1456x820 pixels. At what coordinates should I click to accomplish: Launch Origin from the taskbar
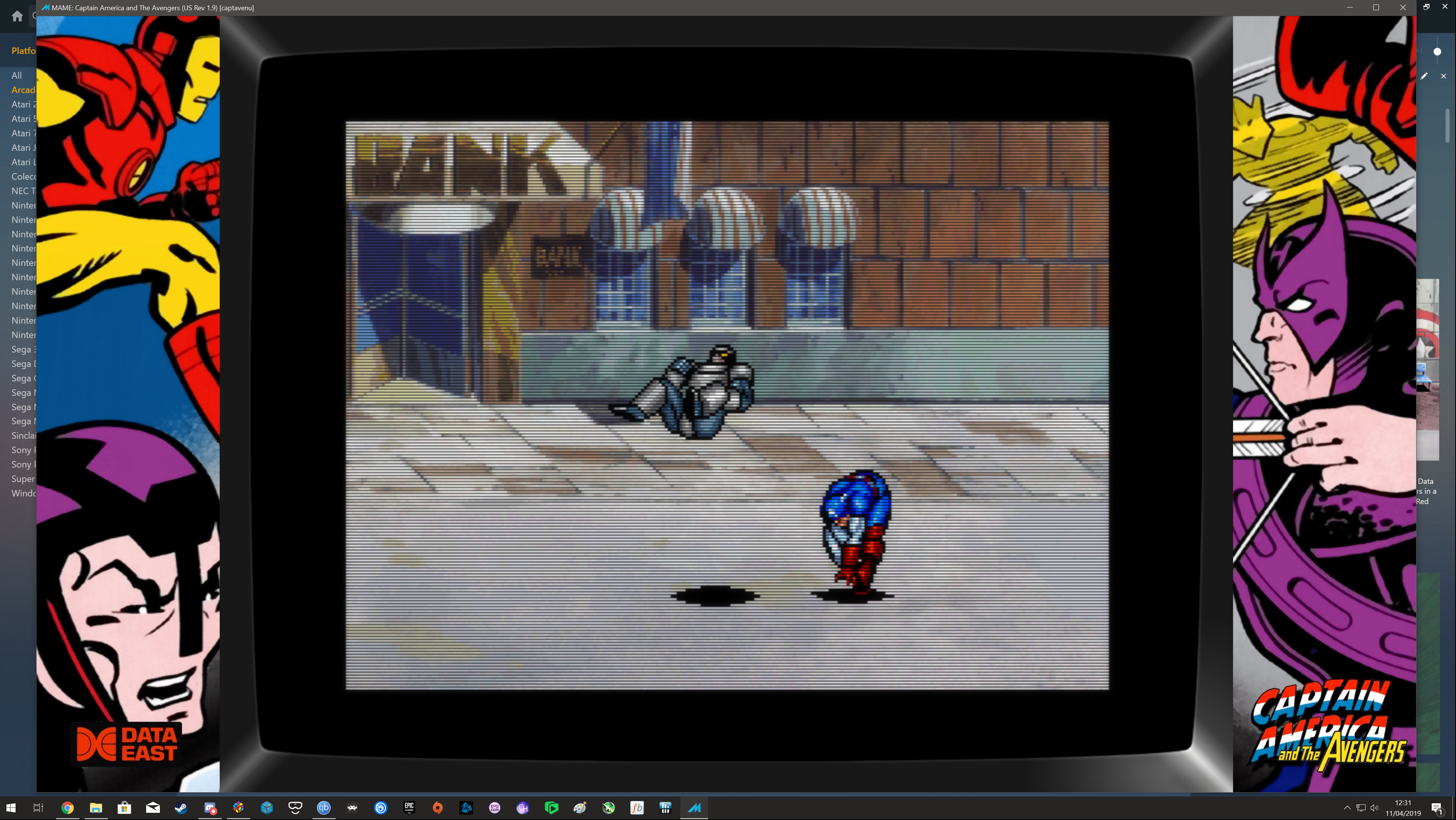point(437,807)
